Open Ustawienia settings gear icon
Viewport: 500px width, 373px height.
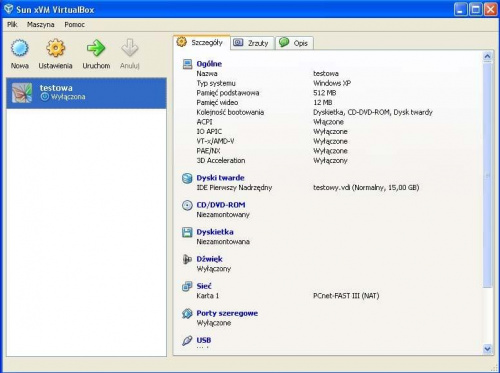click(55, 48)
